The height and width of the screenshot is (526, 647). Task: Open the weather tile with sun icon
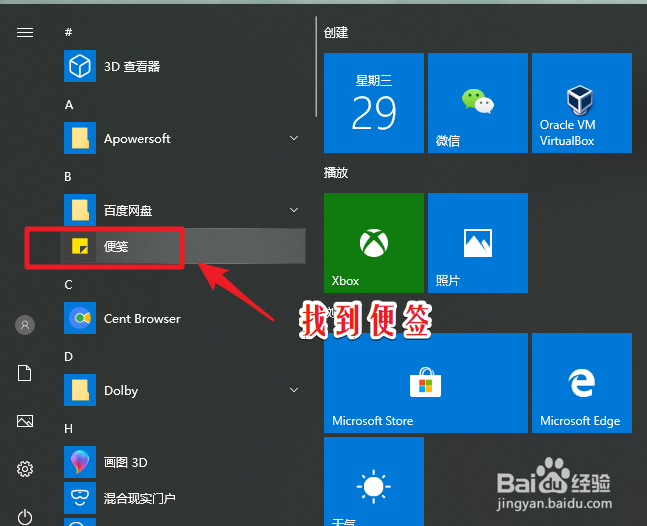point(374,481)
